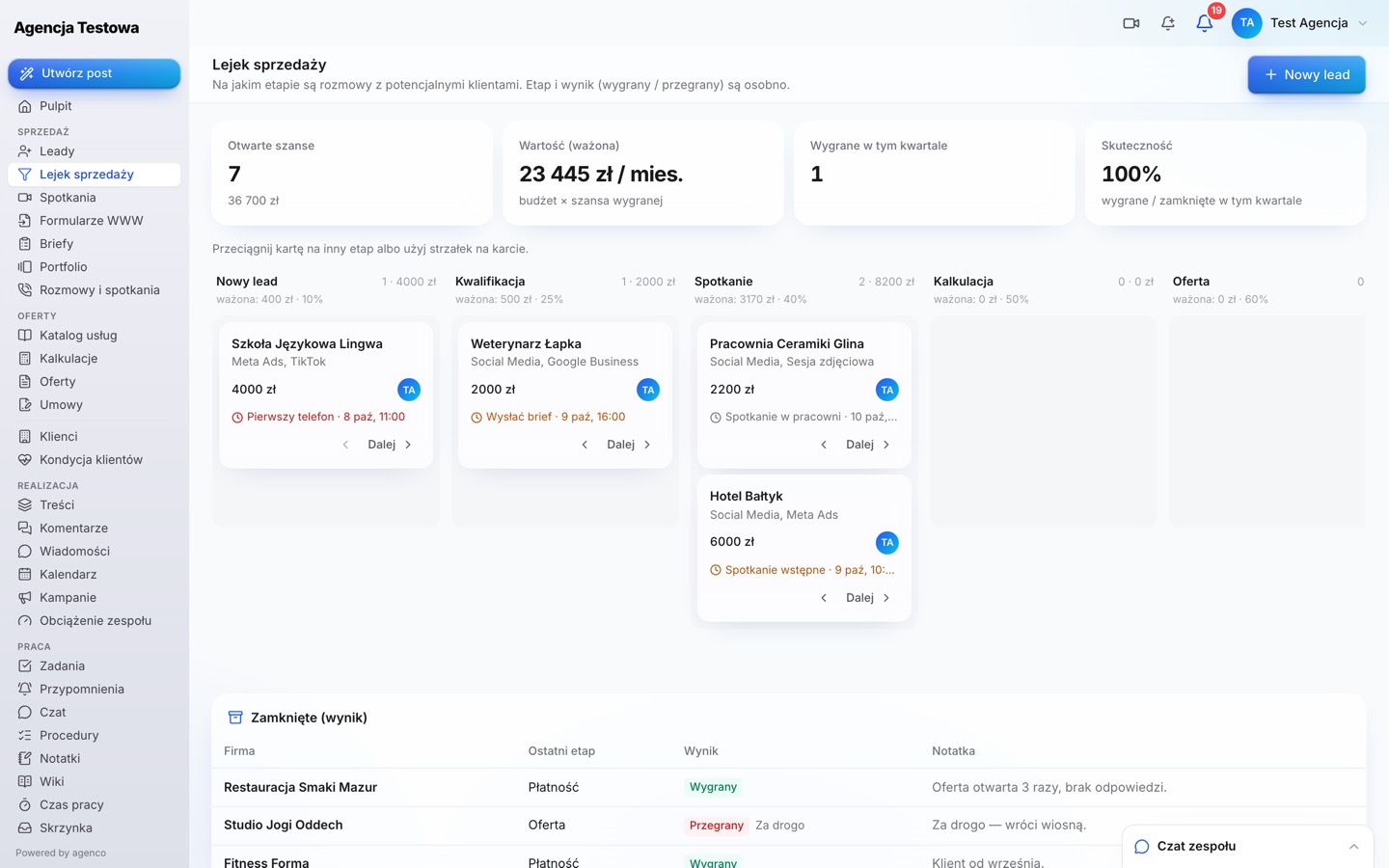
Task: Click Dalej arrow on Weterynarz Łapka card
Action: tap(630, 445)
